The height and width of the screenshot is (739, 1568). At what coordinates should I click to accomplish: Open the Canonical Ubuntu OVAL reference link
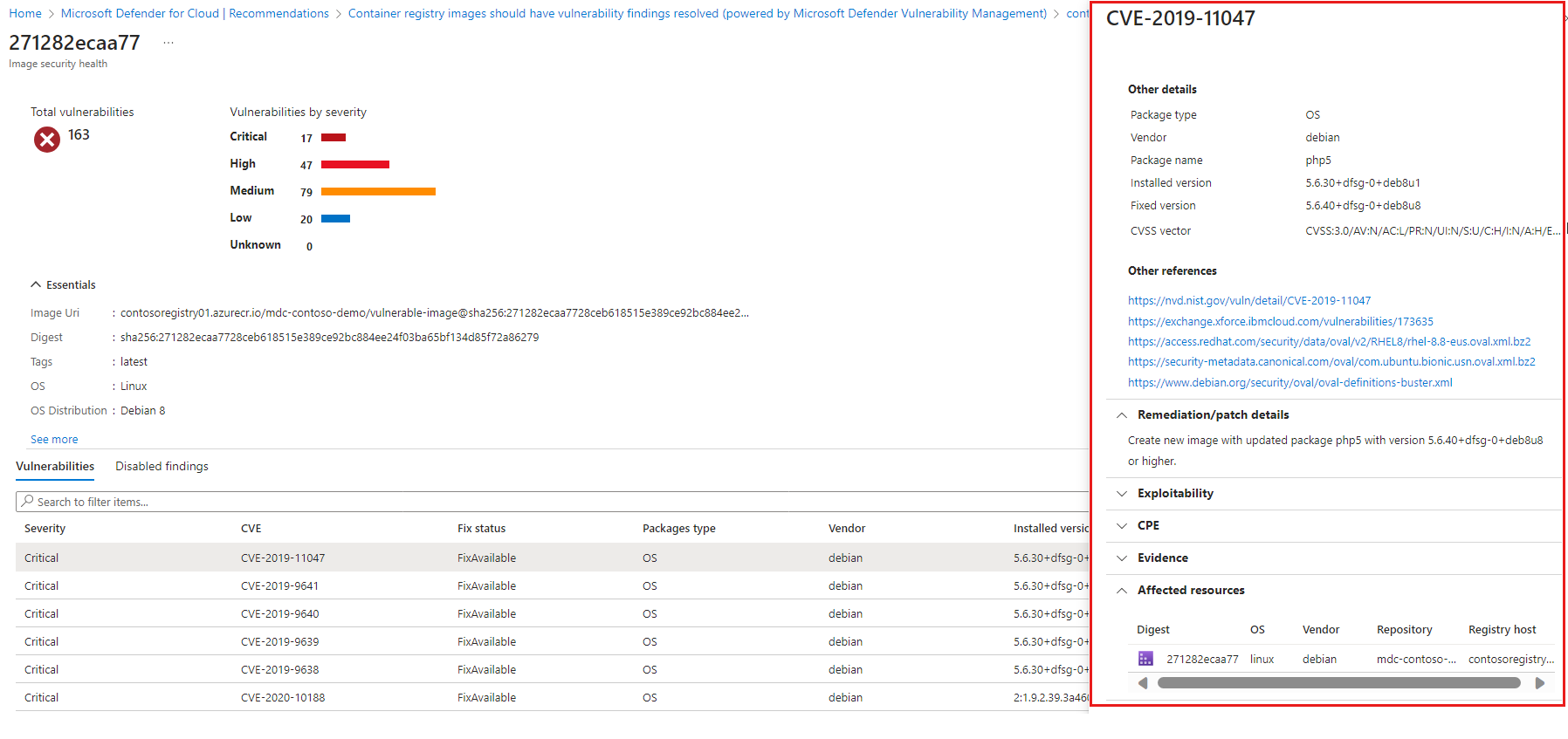pyautogui.click(x=1331, y=362)
